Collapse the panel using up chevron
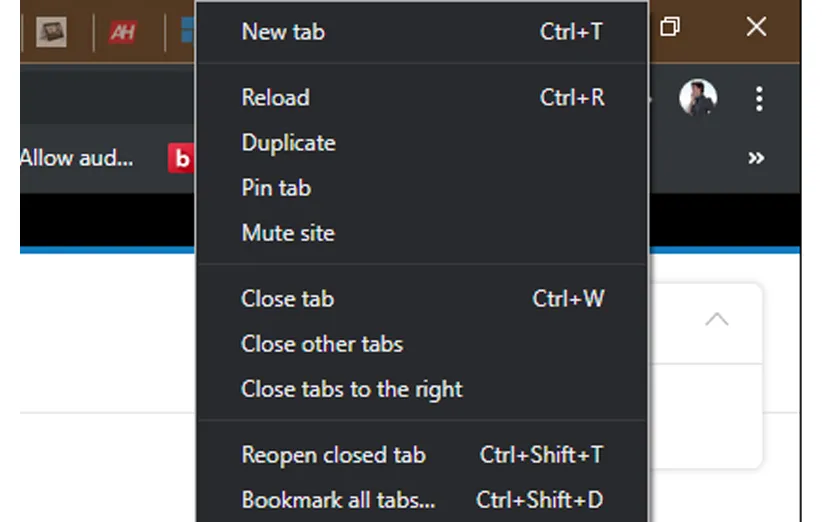 (716, 320)
